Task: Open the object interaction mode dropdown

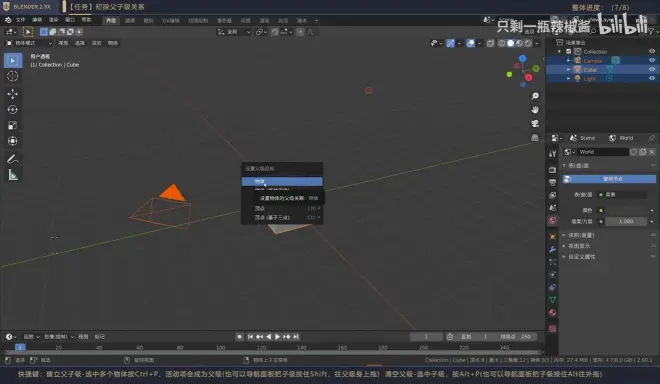Action: point(29,43)
